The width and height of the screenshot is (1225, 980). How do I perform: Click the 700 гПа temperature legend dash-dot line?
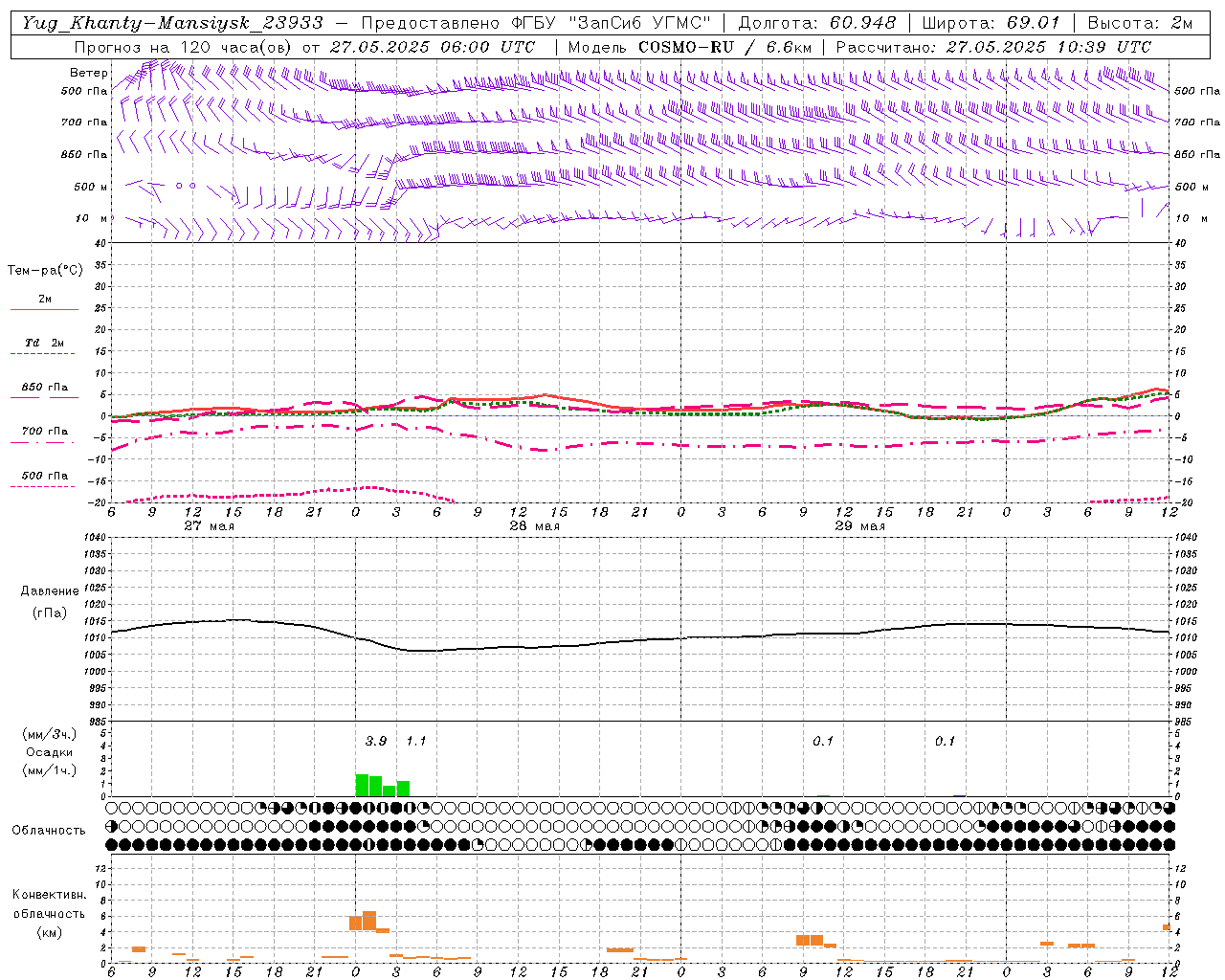(x=43, y=442)
